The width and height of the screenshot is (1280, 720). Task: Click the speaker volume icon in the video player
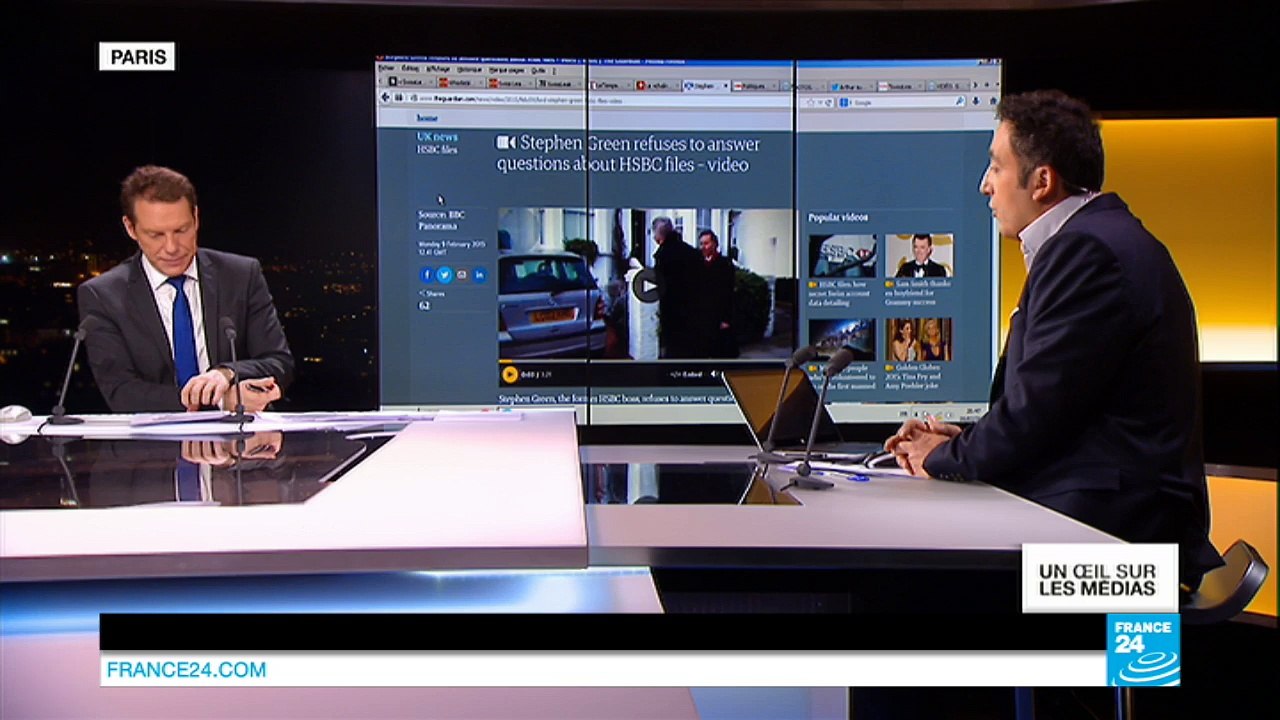pos(714,374)
